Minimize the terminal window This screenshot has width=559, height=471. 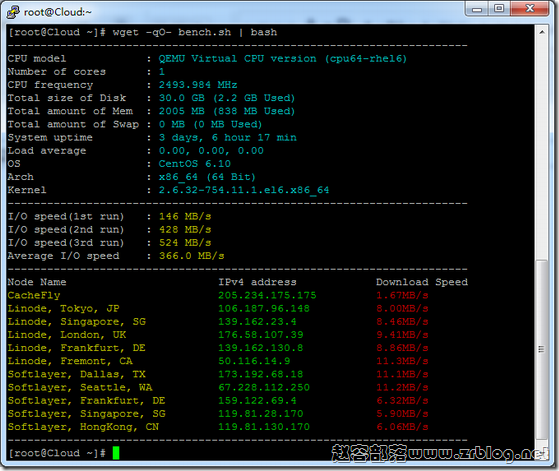click(x=476, y=9)
